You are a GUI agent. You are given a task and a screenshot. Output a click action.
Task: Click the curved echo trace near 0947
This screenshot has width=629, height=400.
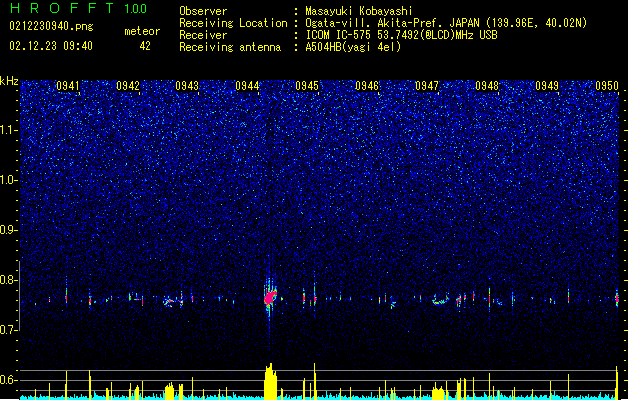[x=440, y=300]
